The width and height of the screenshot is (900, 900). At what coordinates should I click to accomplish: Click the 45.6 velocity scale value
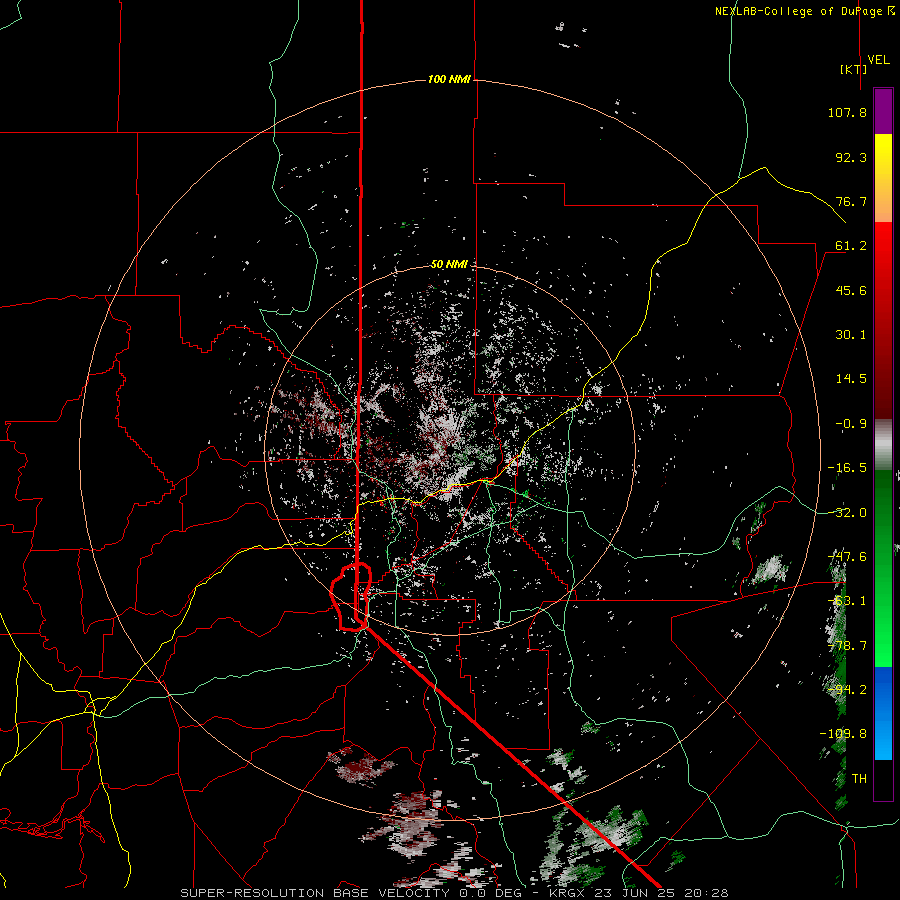tap(851, 290)
